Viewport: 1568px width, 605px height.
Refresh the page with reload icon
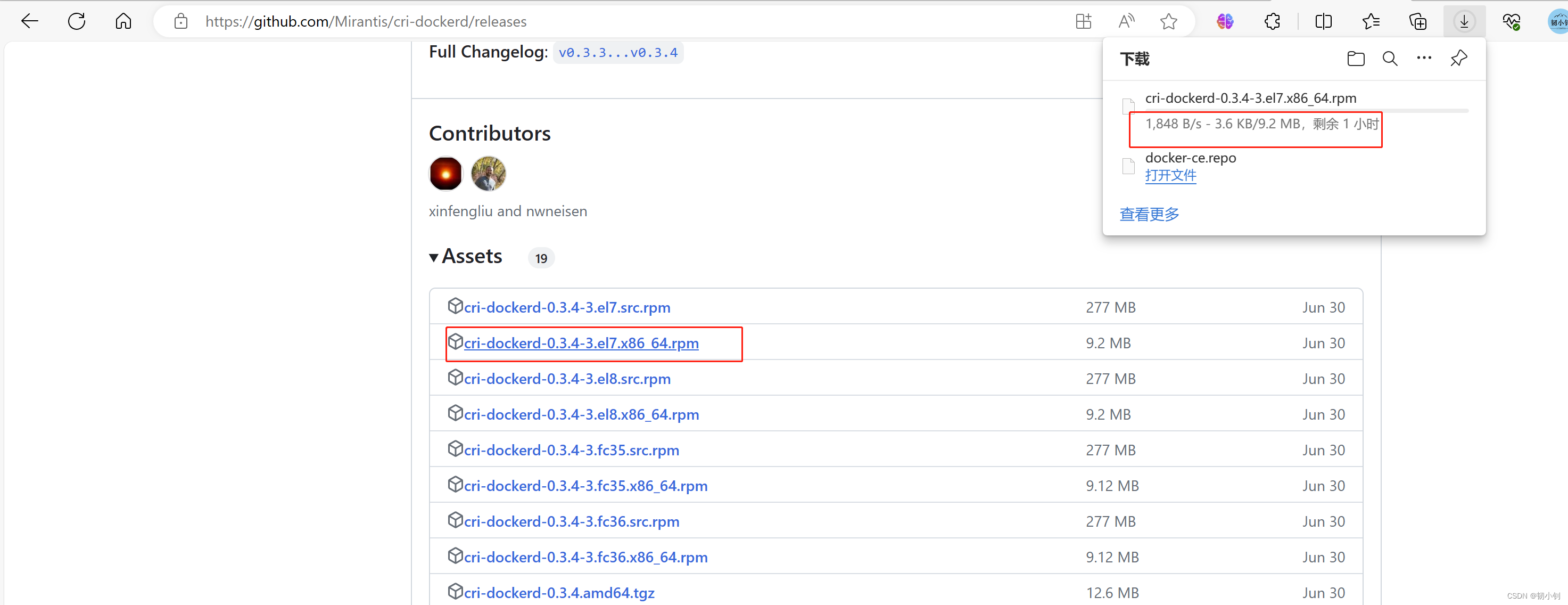(x=77, y=22)
